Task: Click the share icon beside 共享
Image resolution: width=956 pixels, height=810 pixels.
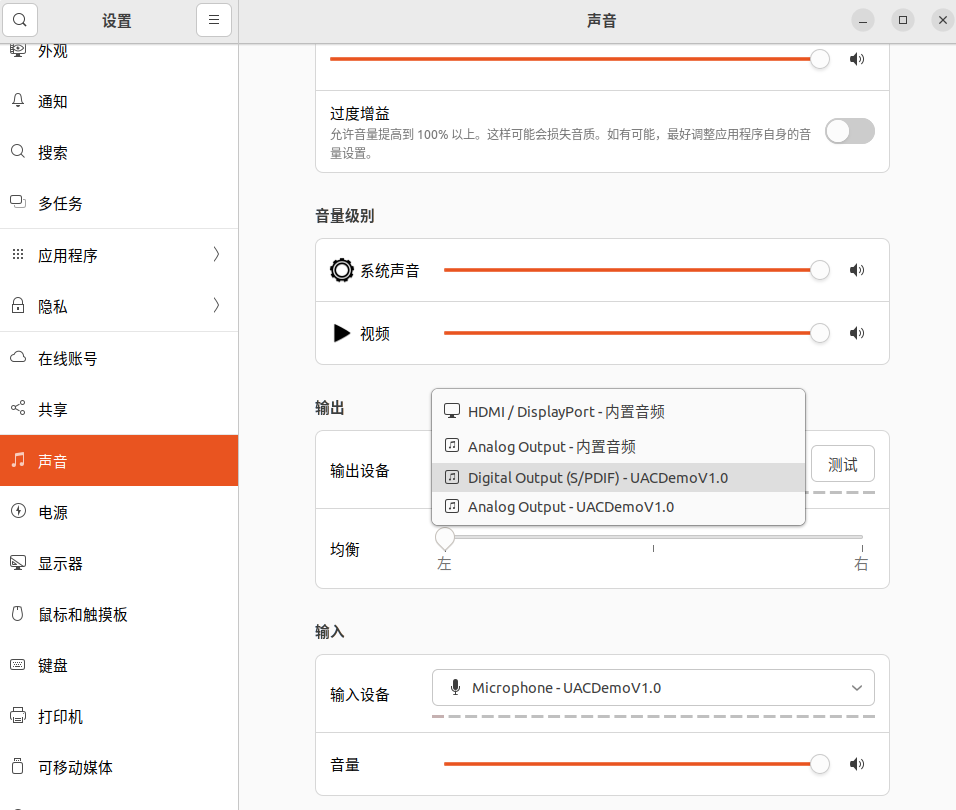Action: [18, 408]
